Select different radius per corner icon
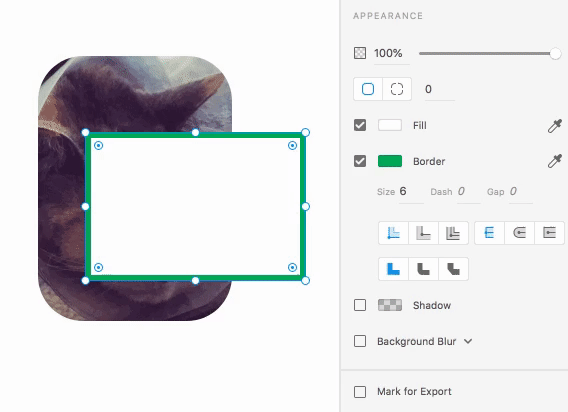Screen dimensions: 568x412 tap(397, 89)
